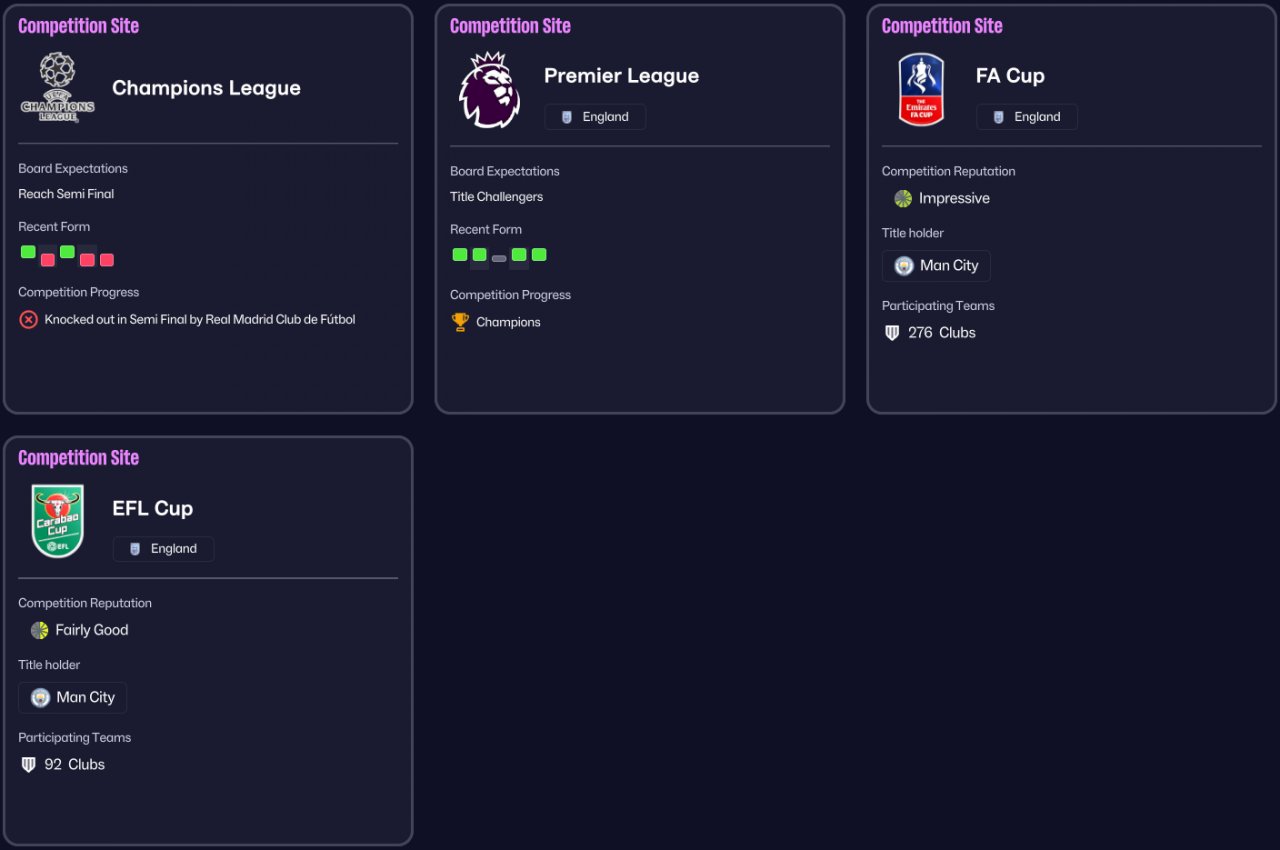
Task: Click the first green result in Champions League form
Action: [x=28, y=252]
